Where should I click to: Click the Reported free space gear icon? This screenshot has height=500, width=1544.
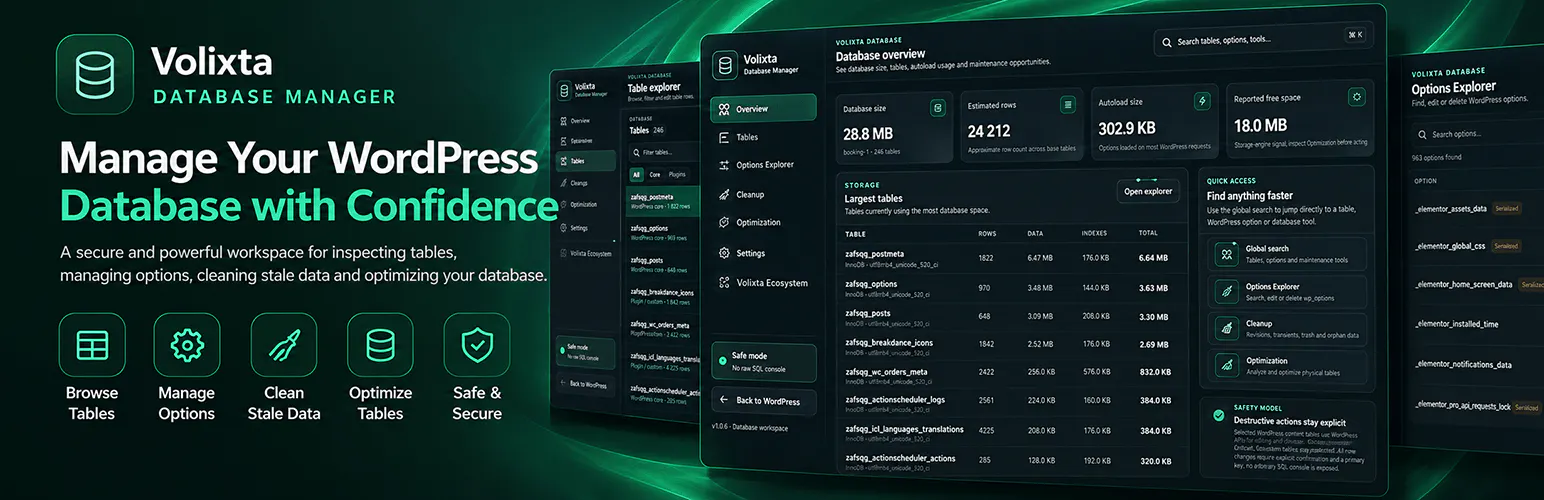click(1356, 97)
